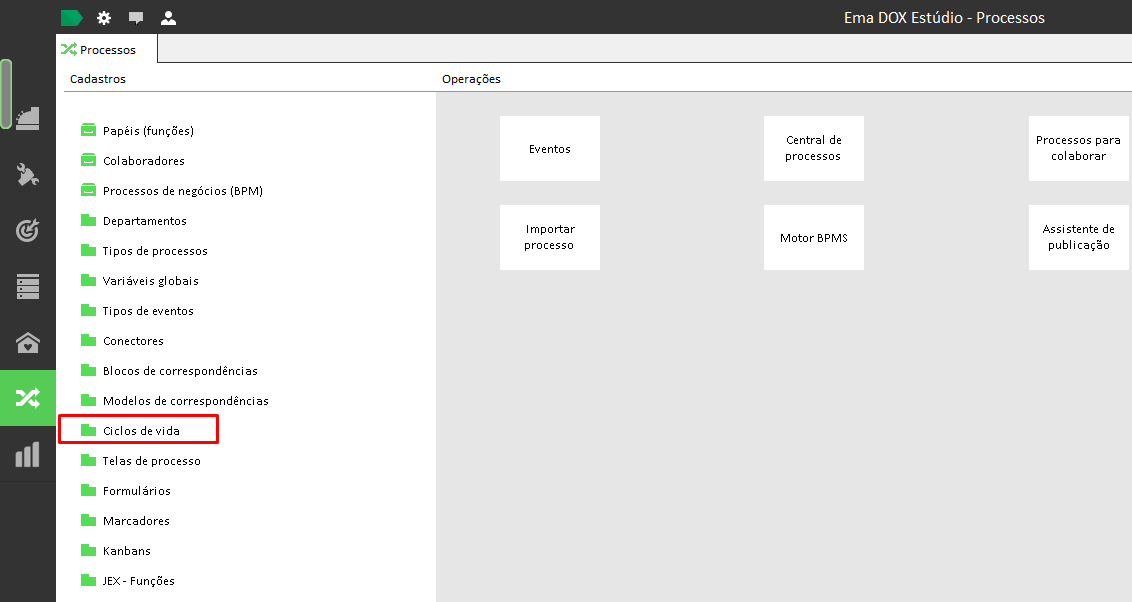Open Telas de processo entry
Screen dimensions: 1132x602
(x=152, y=461)
